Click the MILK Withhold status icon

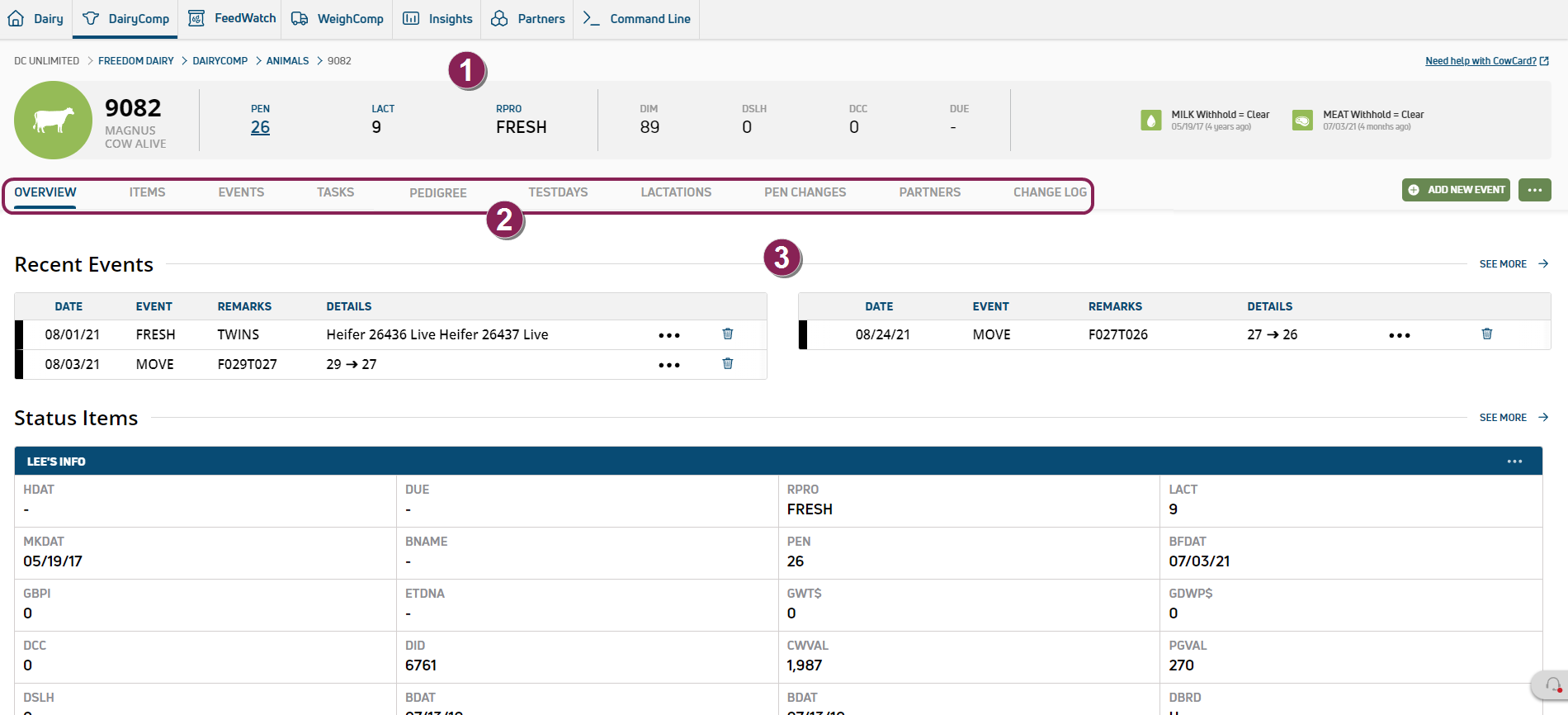point(1150,121)
